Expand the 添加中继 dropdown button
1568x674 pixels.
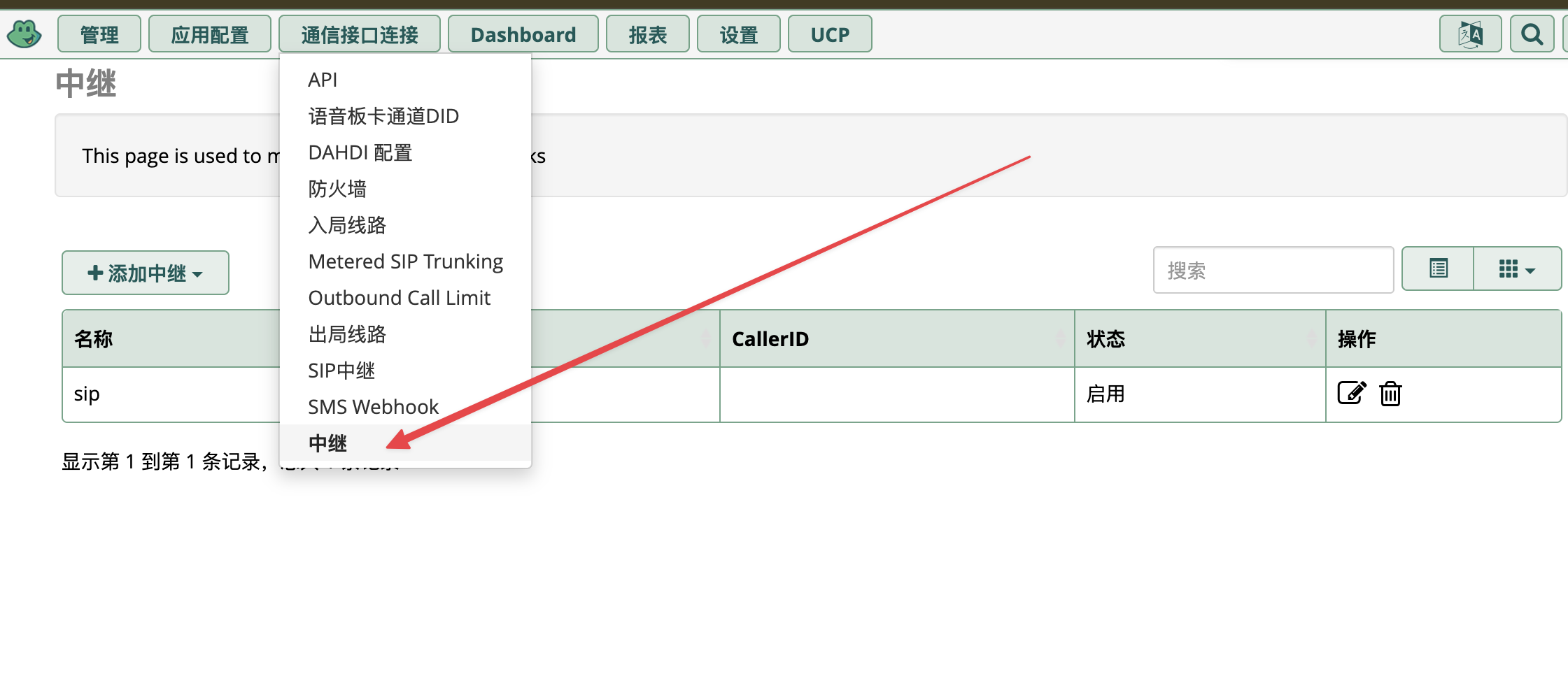point(145,273)
